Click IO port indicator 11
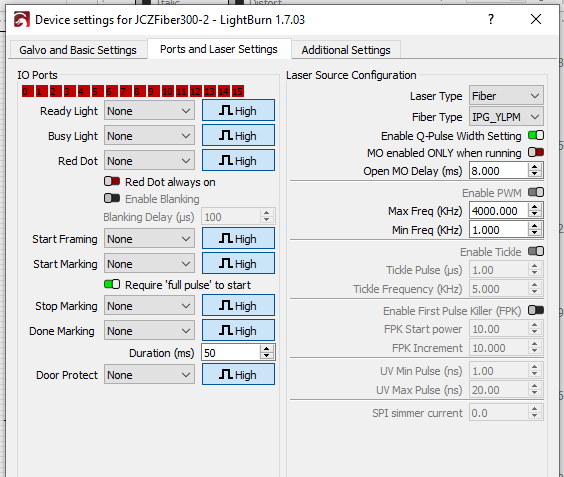Screen dimensions: 564x477 [182, 91]
